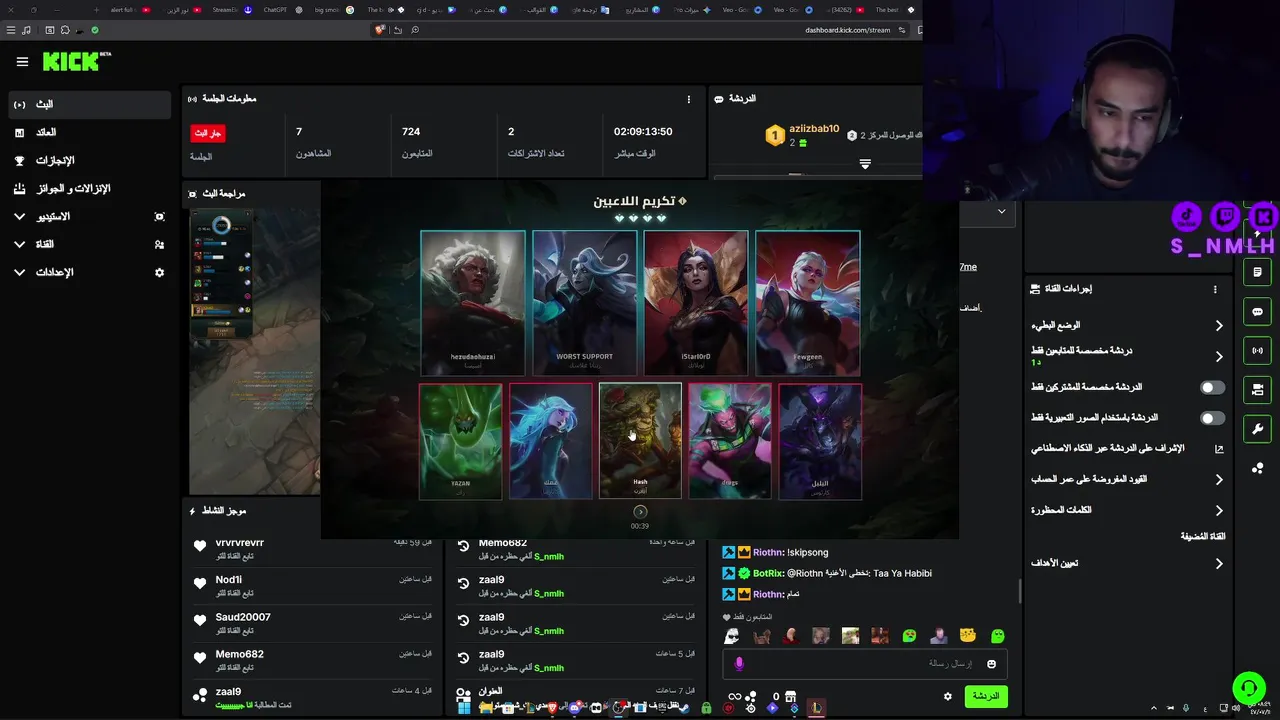Image resolution: width=1280 pixels, height=720 pixels.
Task: Open aziizbab10 leaderboard entry
Action: pos(802,135)
